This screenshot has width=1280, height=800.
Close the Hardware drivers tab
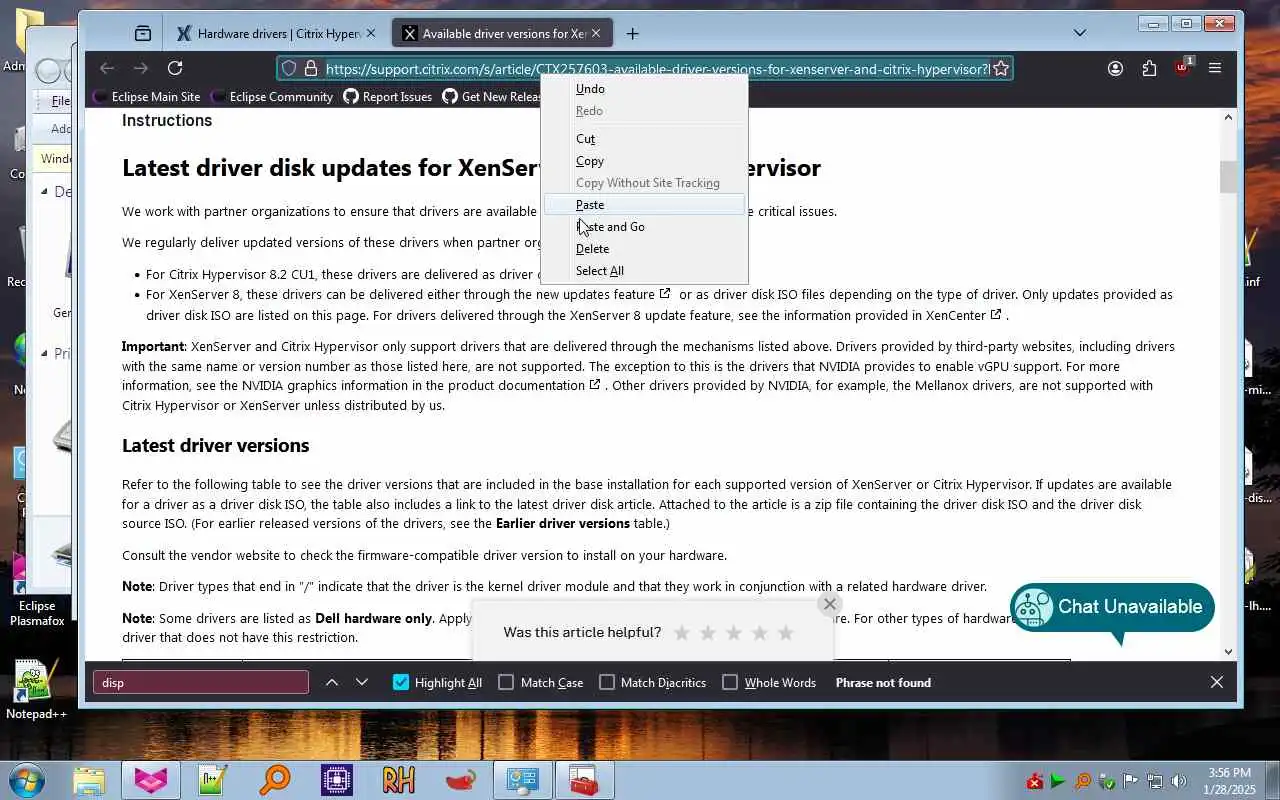pos(371,33)
